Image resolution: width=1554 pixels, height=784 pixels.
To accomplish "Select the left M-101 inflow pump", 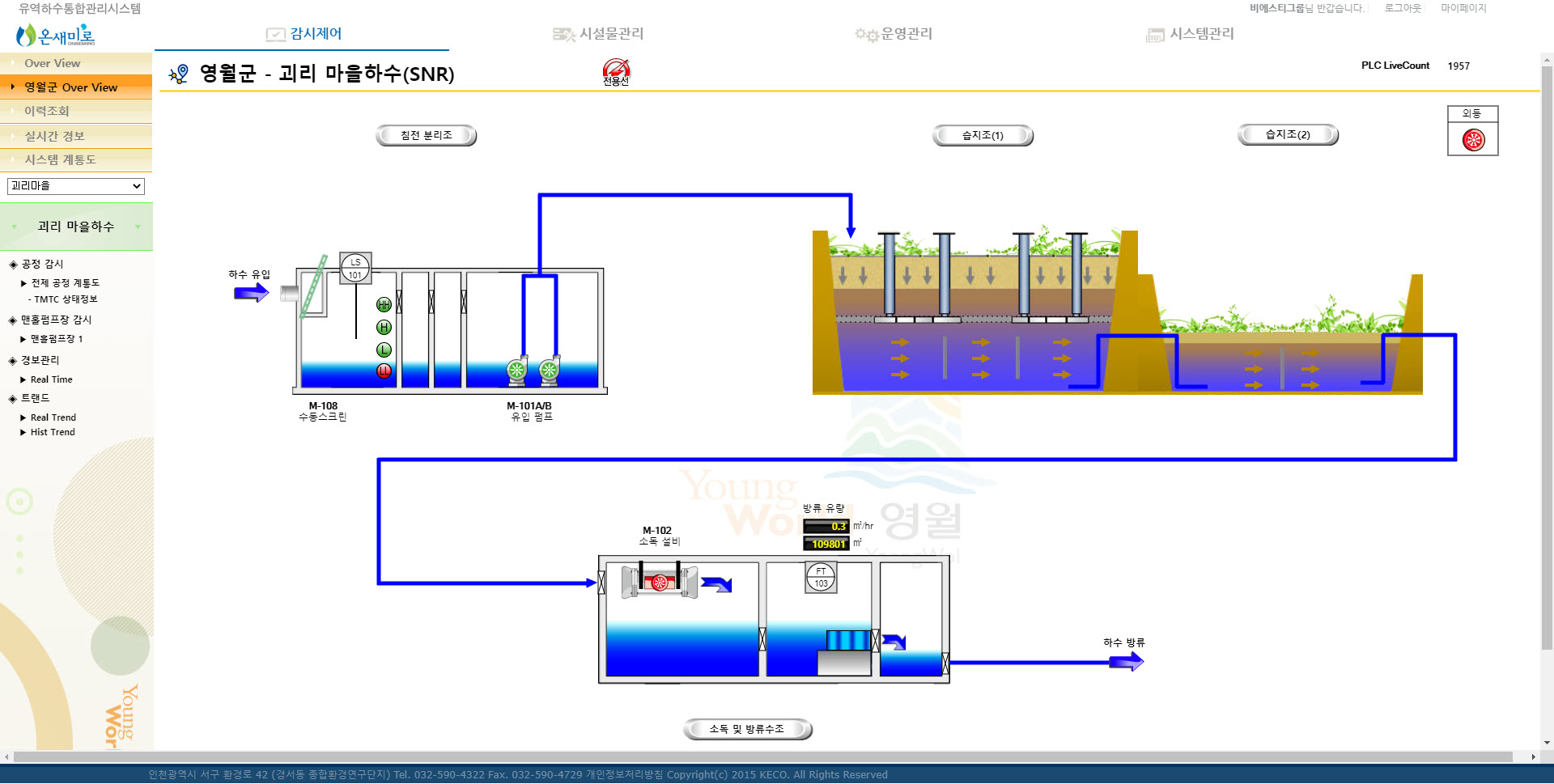I will (517, 370).
